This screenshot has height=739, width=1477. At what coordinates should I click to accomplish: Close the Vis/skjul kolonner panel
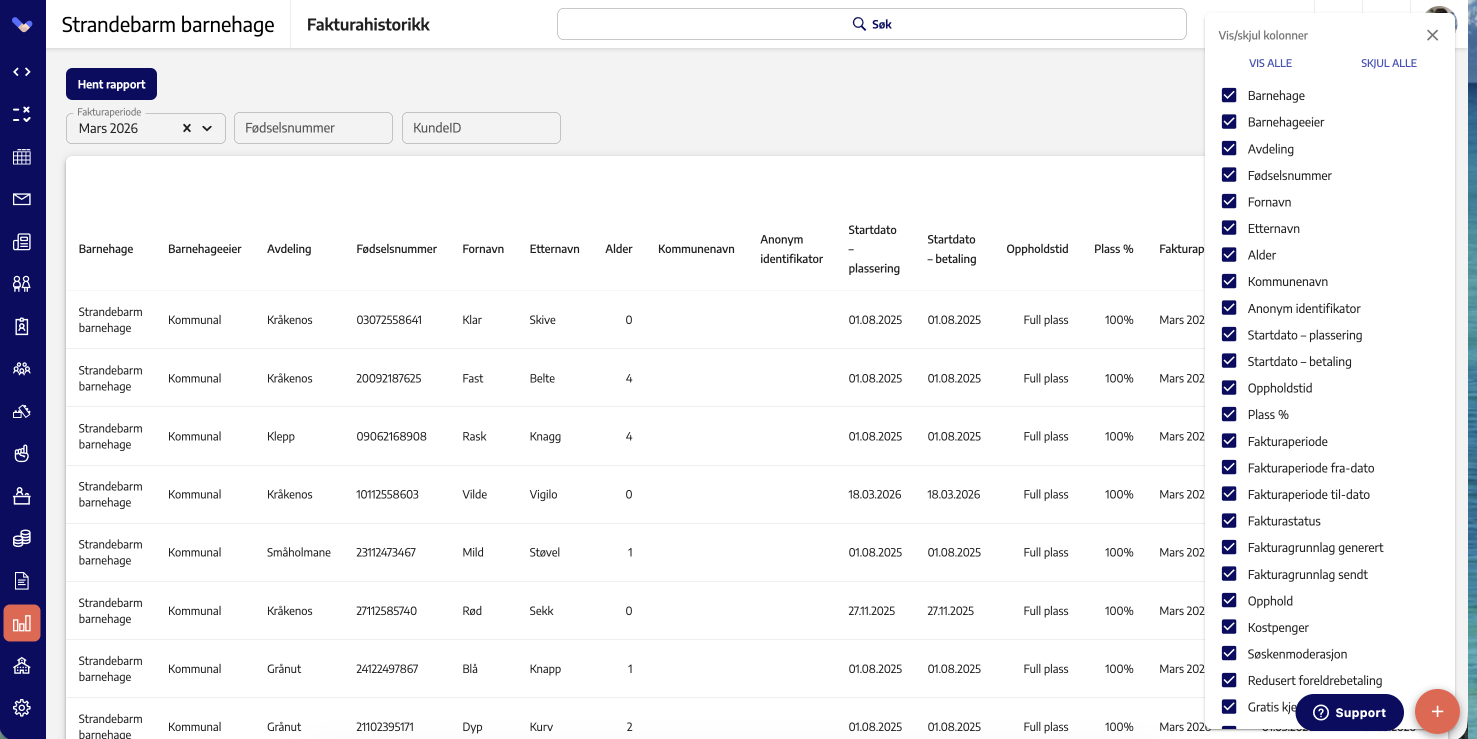click(x=1432, y=35)
